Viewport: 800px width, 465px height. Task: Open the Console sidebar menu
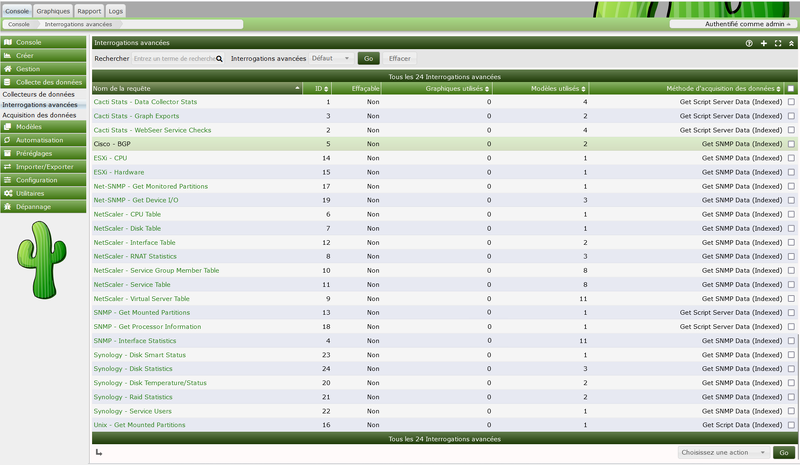(x=43, y=42)
